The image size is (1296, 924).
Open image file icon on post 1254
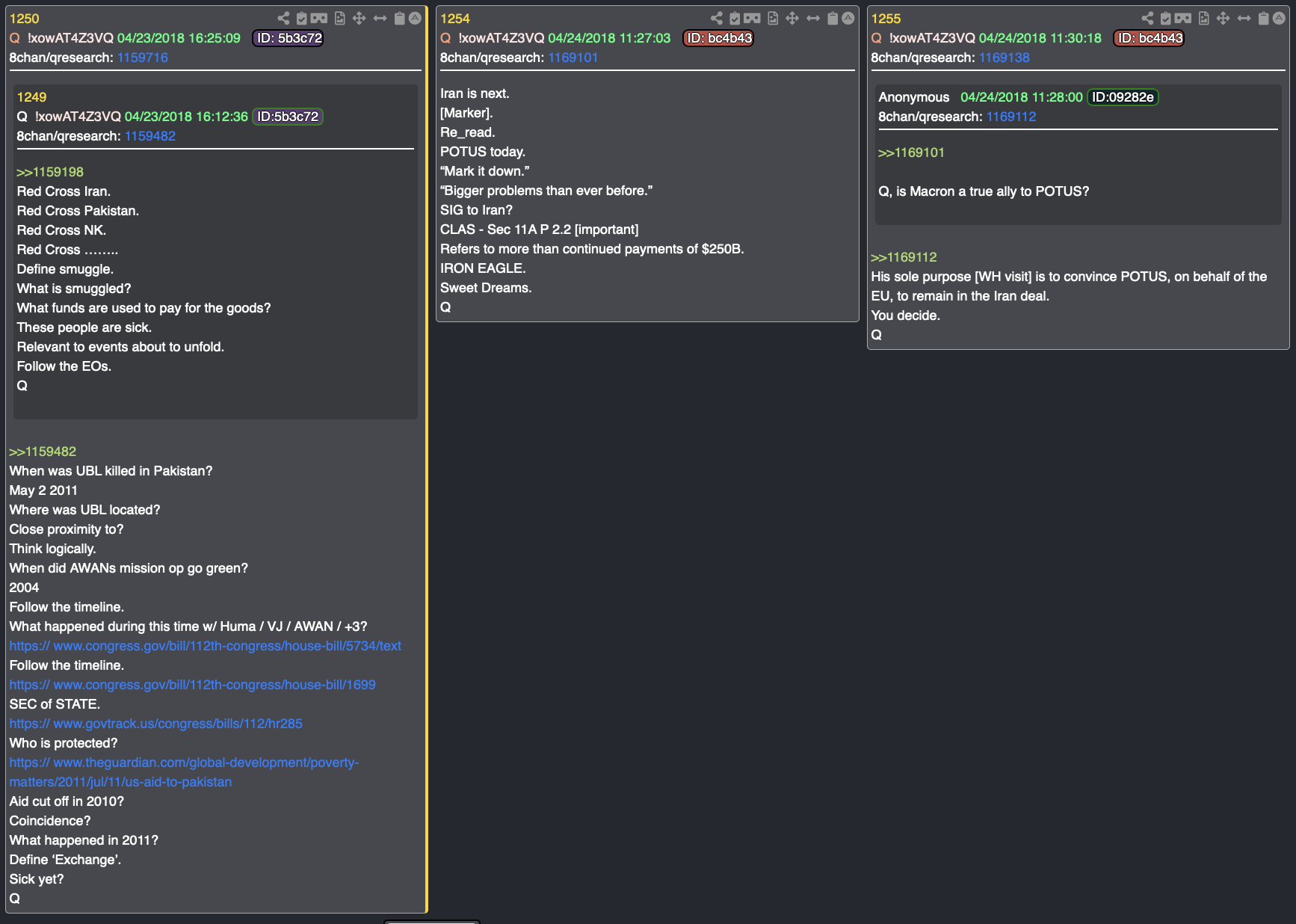pyautogui.click(x=773, y=19)
